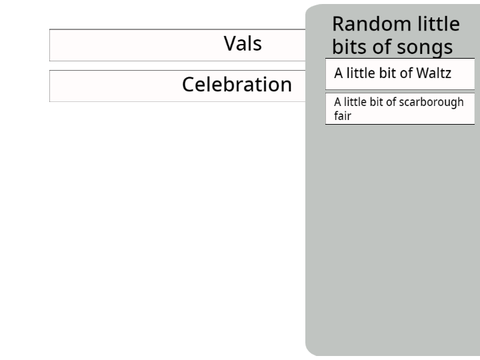Click the Random little bits of songs heading
Image resolution: width=480 pixels, height=360 pixels.
(x=396, y=35)
